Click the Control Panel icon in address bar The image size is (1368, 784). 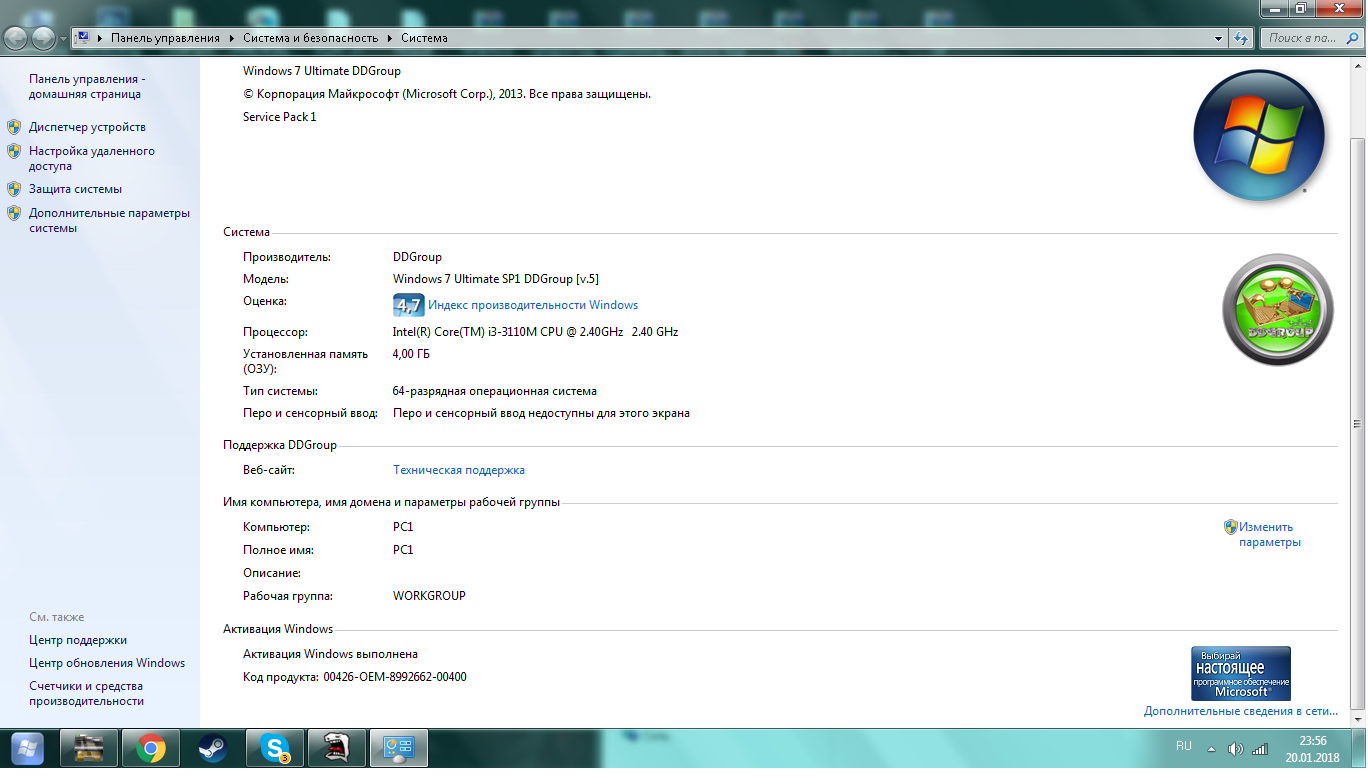coord(83,38)
